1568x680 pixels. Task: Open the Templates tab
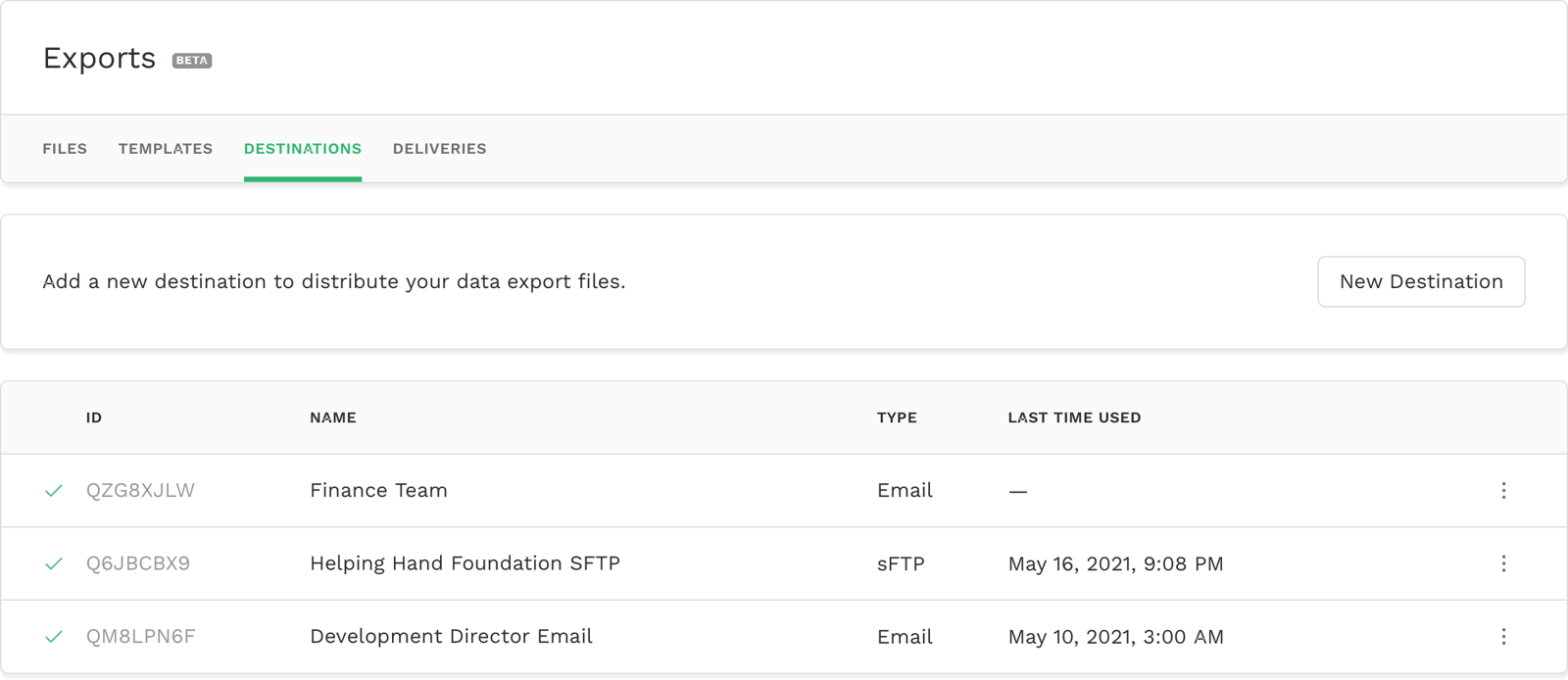pyautogui.click(x=166, y=149)
